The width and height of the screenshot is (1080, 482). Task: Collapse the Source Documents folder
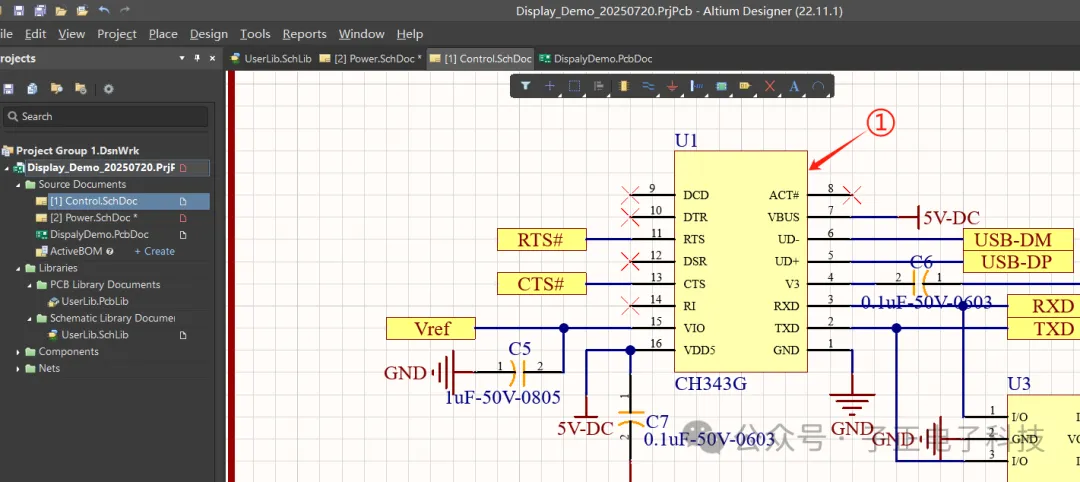pyautogui.click(x=19, y=185)
